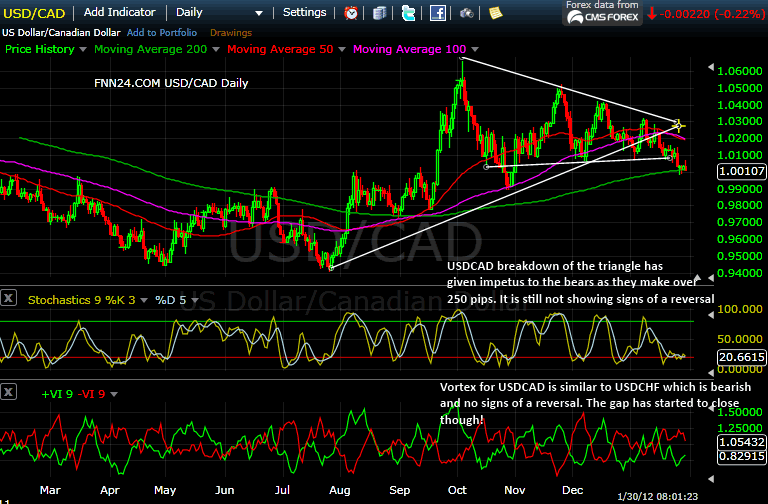
Task: Open the Settings menu
Action: 304,13
